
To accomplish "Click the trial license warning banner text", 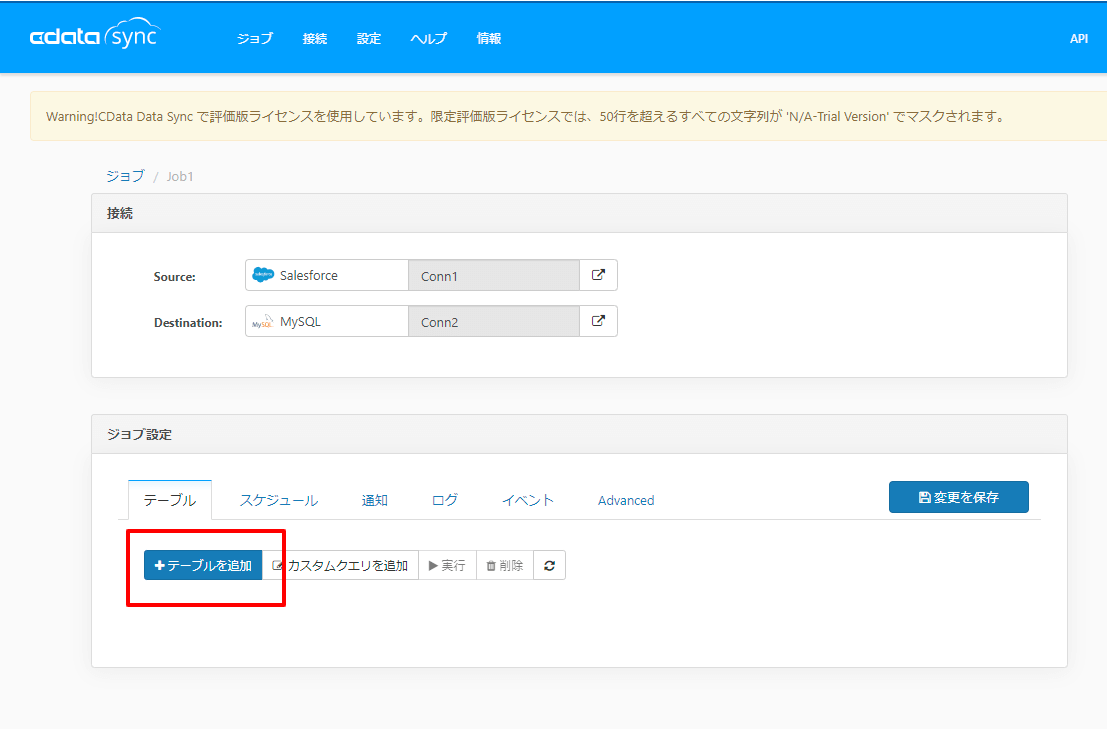I will [x=526, y=117].
